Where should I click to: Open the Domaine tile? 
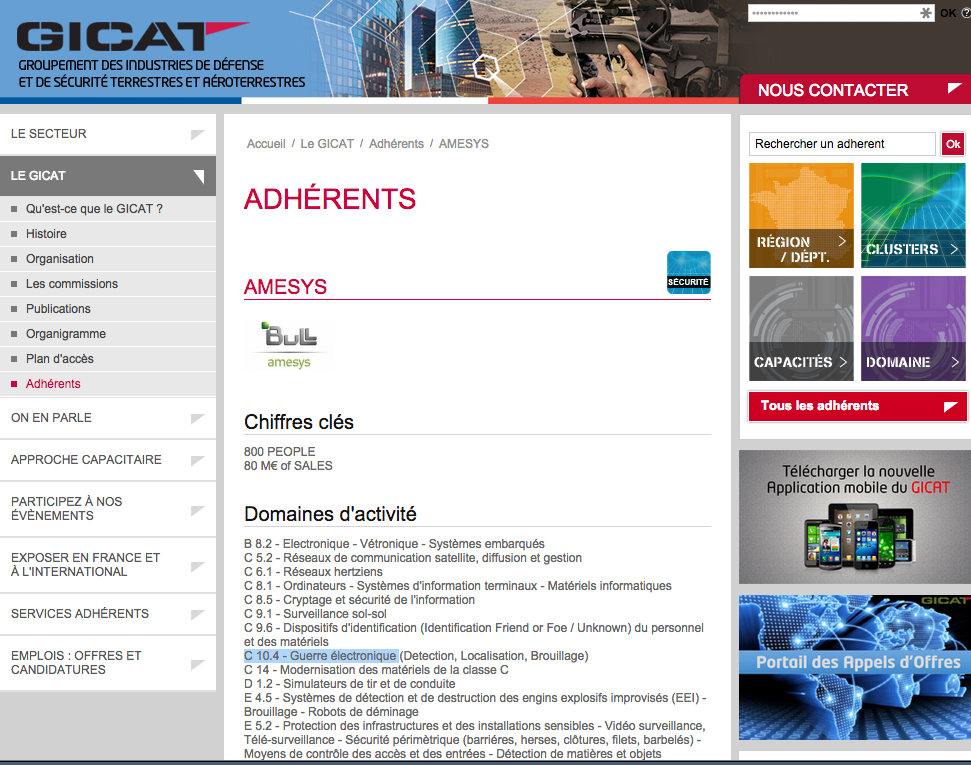click(913, 328)
